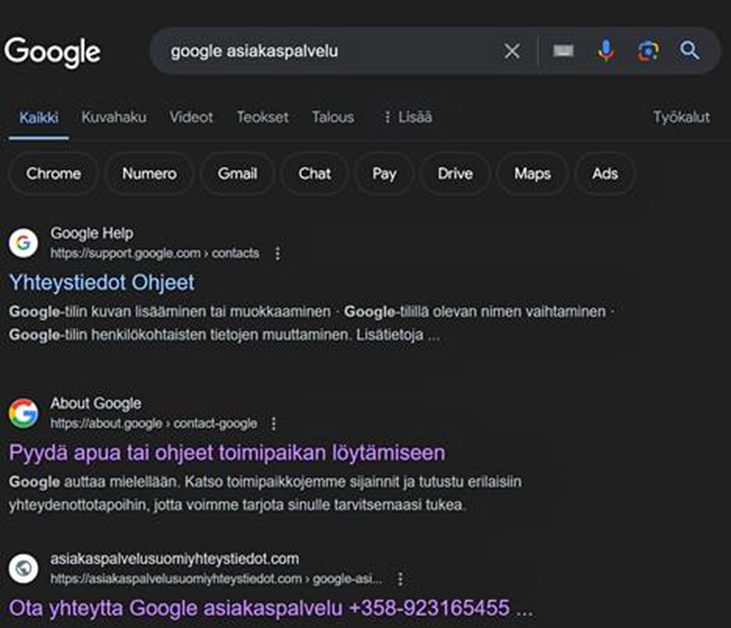
Task: Clear the search box with X icon
Action: click(512, 51)
